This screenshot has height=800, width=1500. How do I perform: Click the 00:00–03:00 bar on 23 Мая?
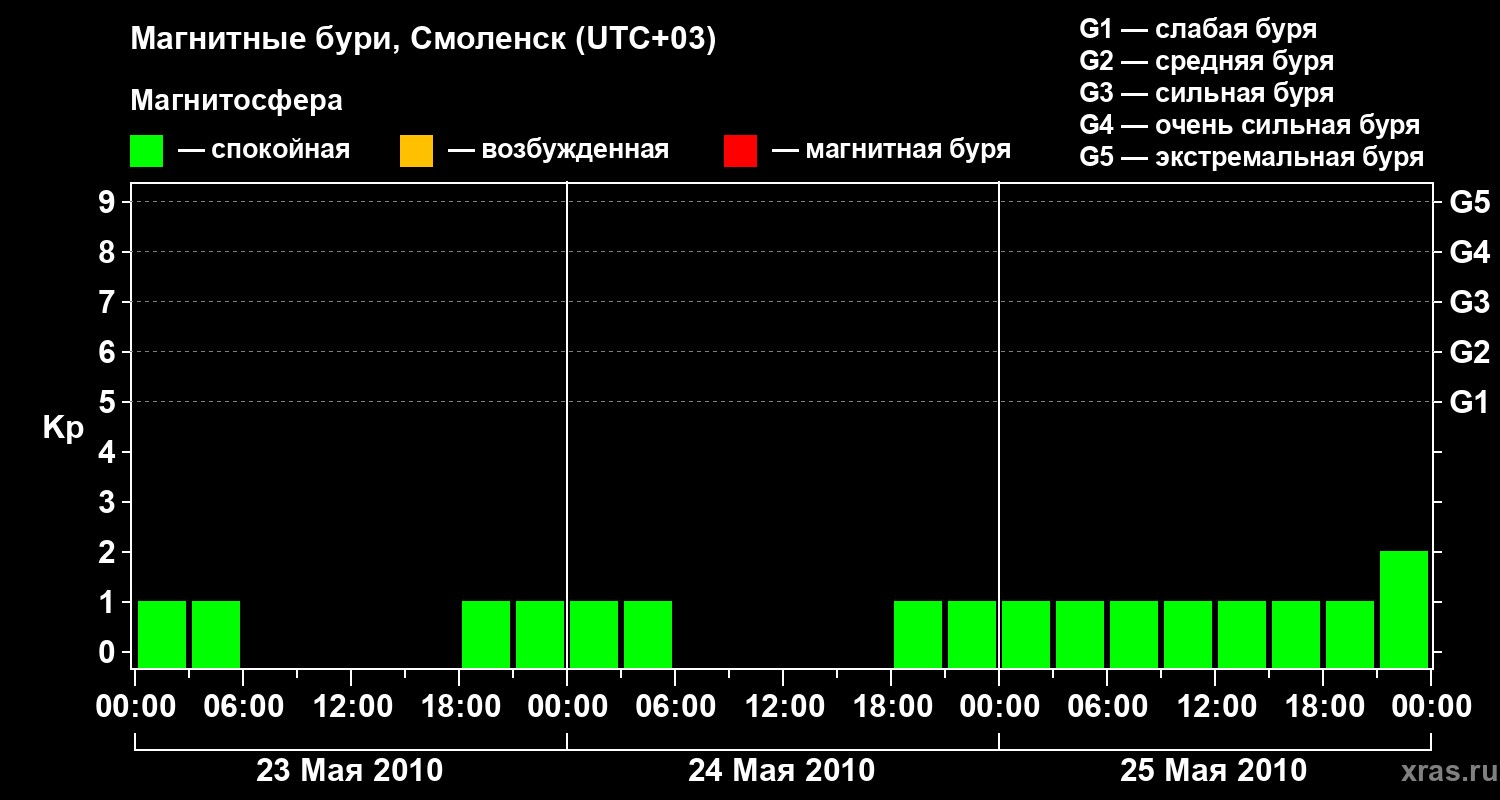tap(162, 634)
